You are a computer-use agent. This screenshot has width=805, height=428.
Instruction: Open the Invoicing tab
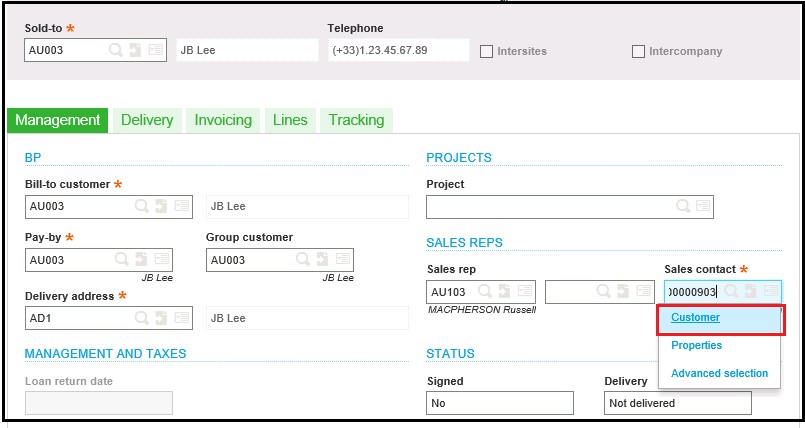click(x=223, y=120)
